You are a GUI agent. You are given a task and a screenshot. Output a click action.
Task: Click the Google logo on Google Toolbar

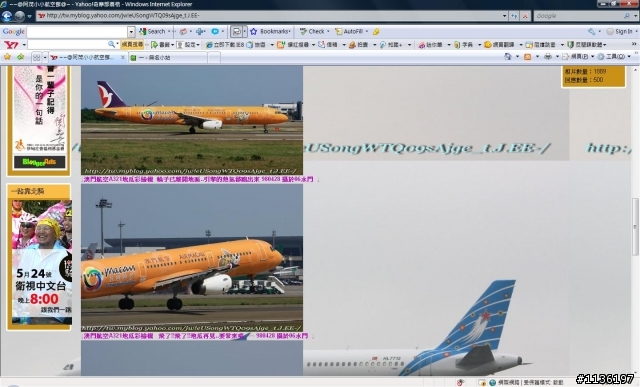[x=13, y=31]
